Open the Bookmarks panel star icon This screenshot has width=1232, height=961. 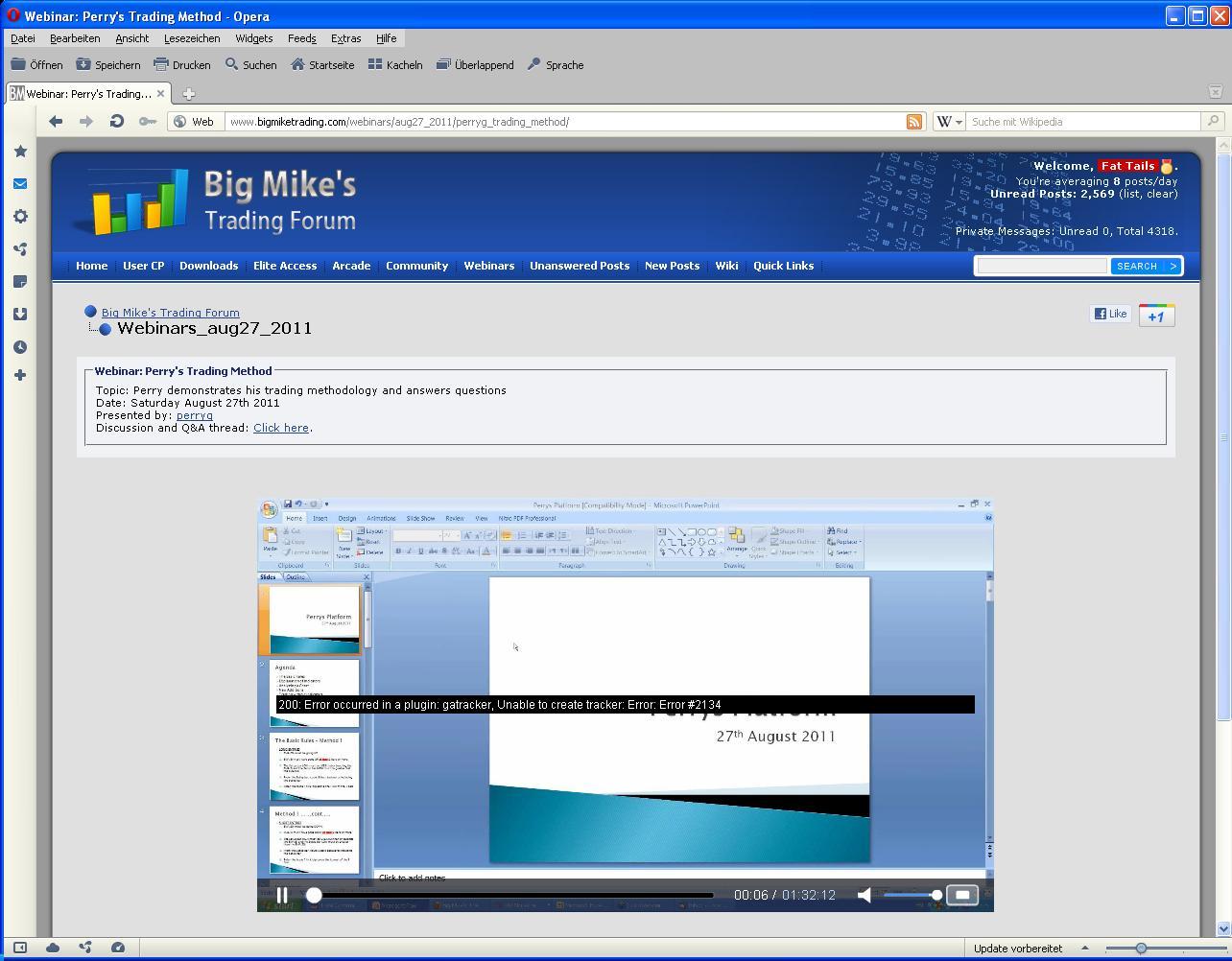click(20, 152)
